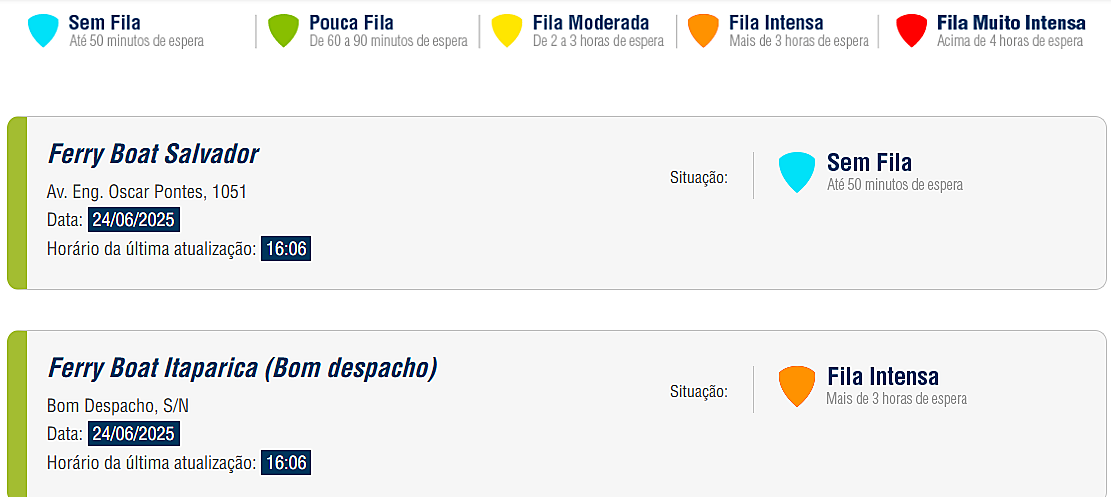Image resolution: width=1111 pixels, height=497 pixels.
Task: Click the red Fila Muito Intensa shield
Action: [911, 30]
